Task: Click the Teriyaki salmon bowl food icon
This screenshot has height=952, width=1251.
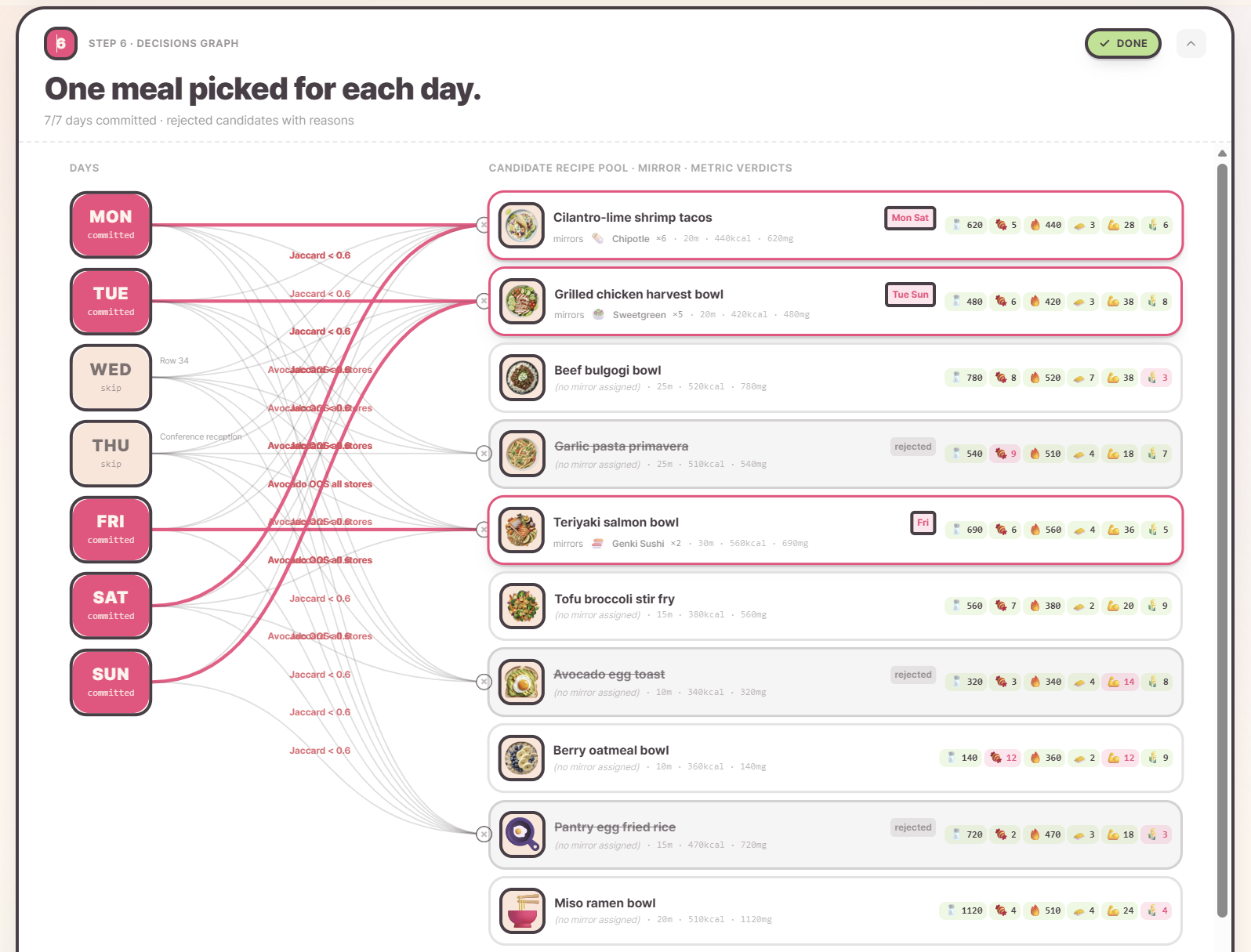Action: pos(521,530)
